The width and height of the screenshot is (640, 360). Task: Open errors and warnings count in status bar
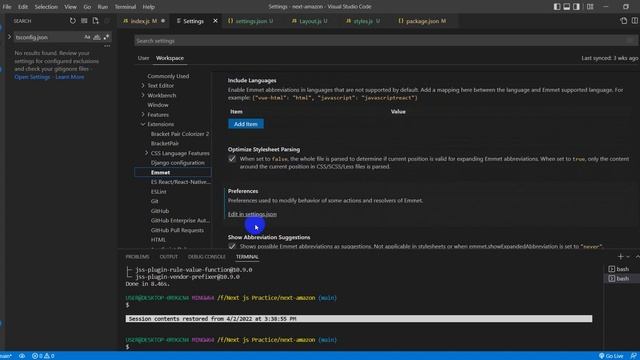[43, 356]
